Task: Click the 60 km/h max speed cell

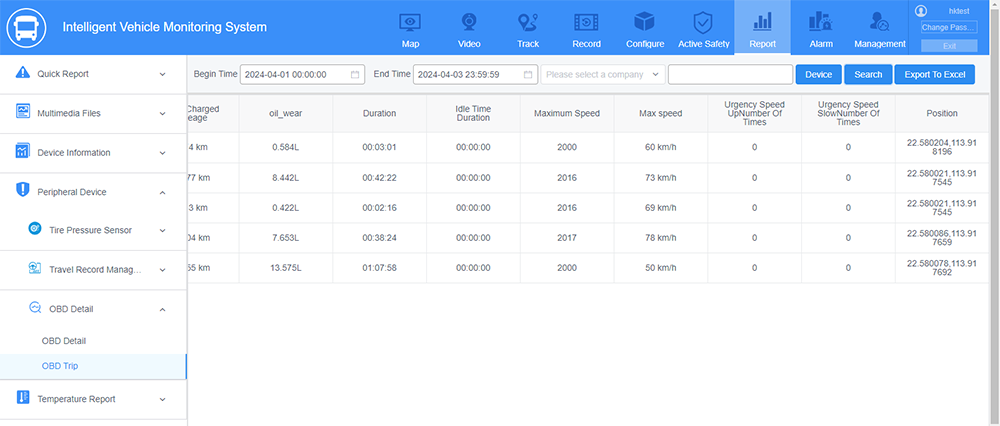Action: click(661, 147)
